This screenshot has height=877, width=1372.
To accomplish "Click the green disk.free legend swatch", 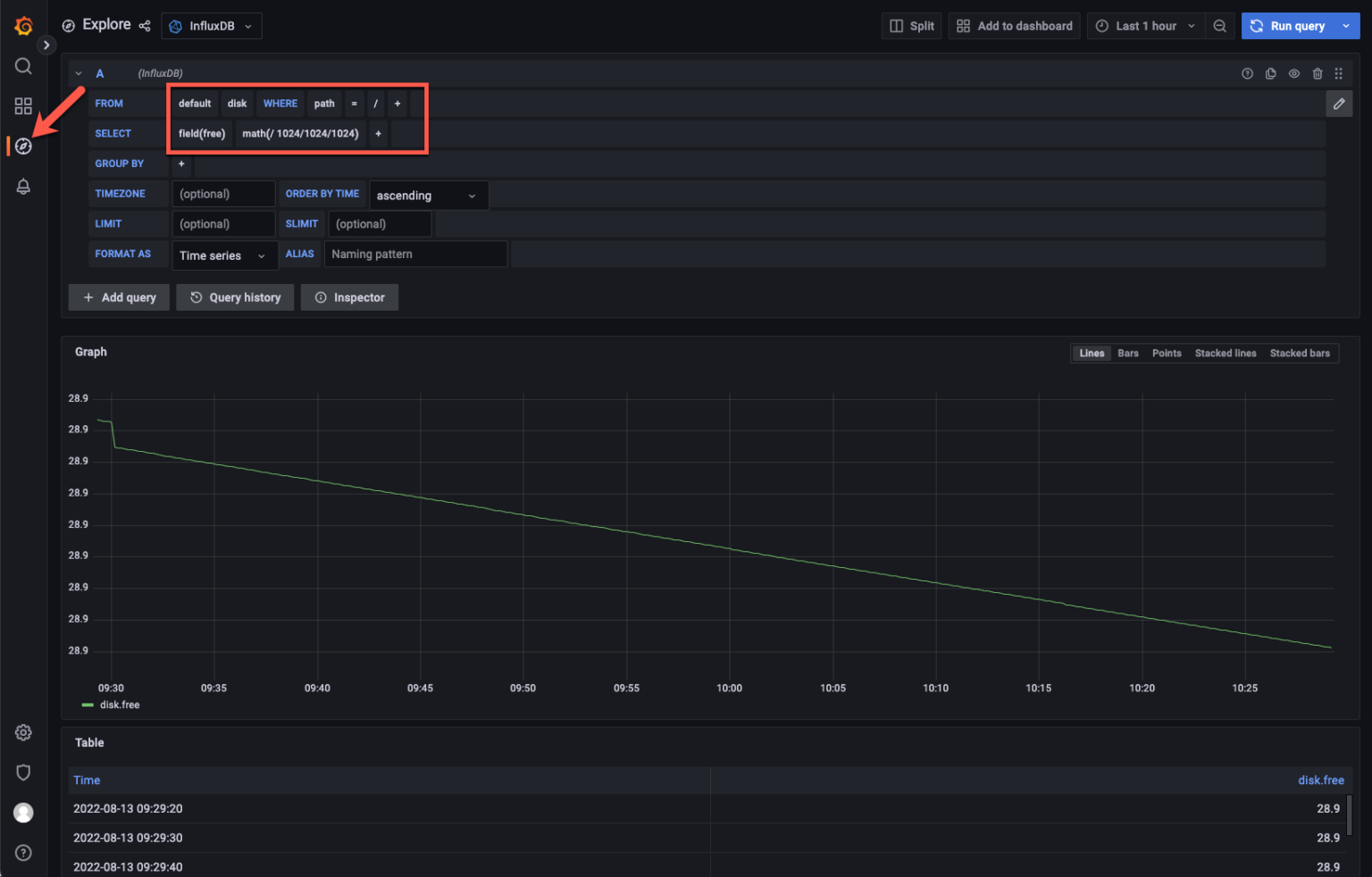I will pos(87,705).
